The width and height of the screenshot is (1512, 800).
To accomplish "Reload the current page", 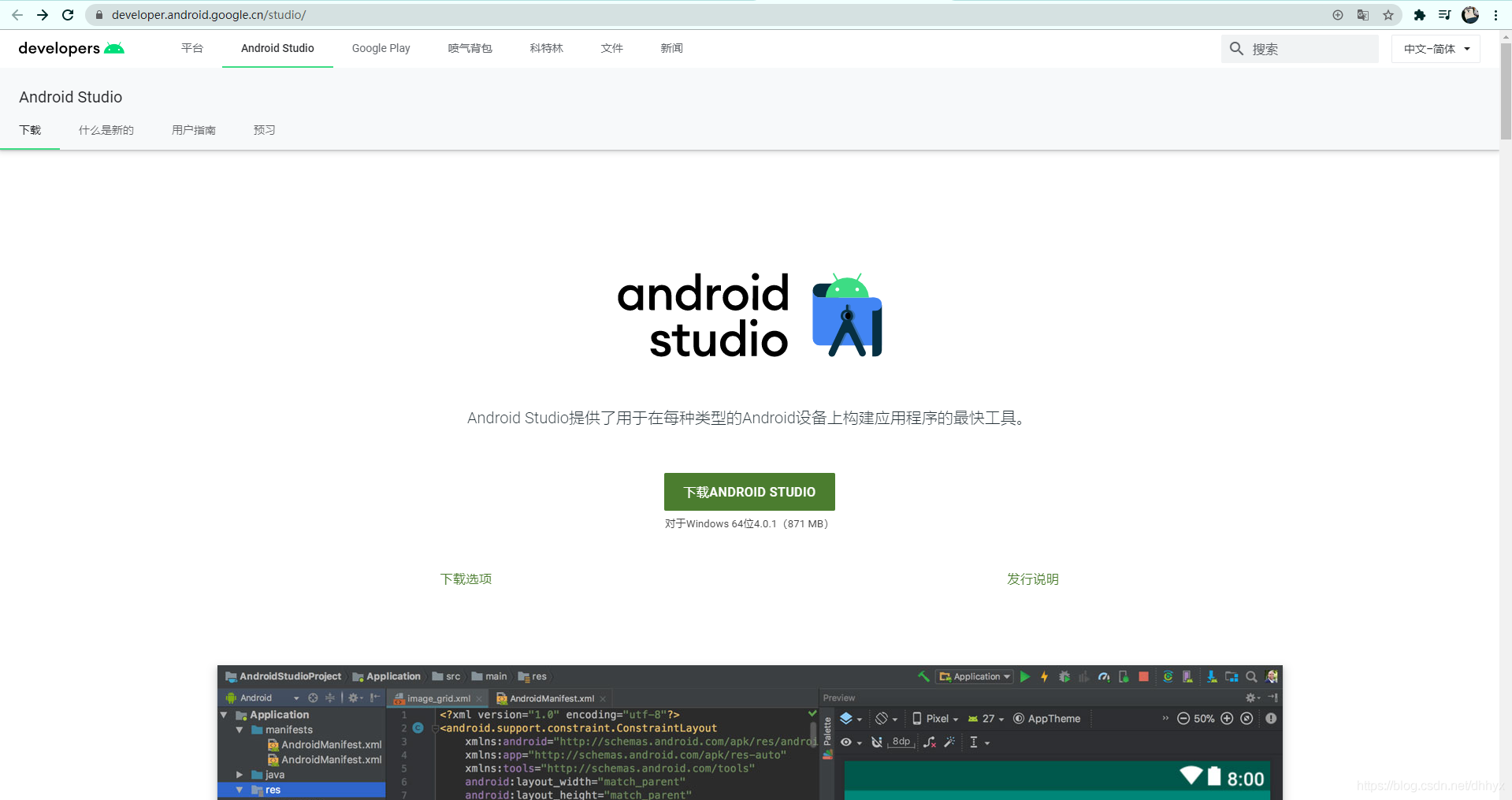I will click(68, 15).
